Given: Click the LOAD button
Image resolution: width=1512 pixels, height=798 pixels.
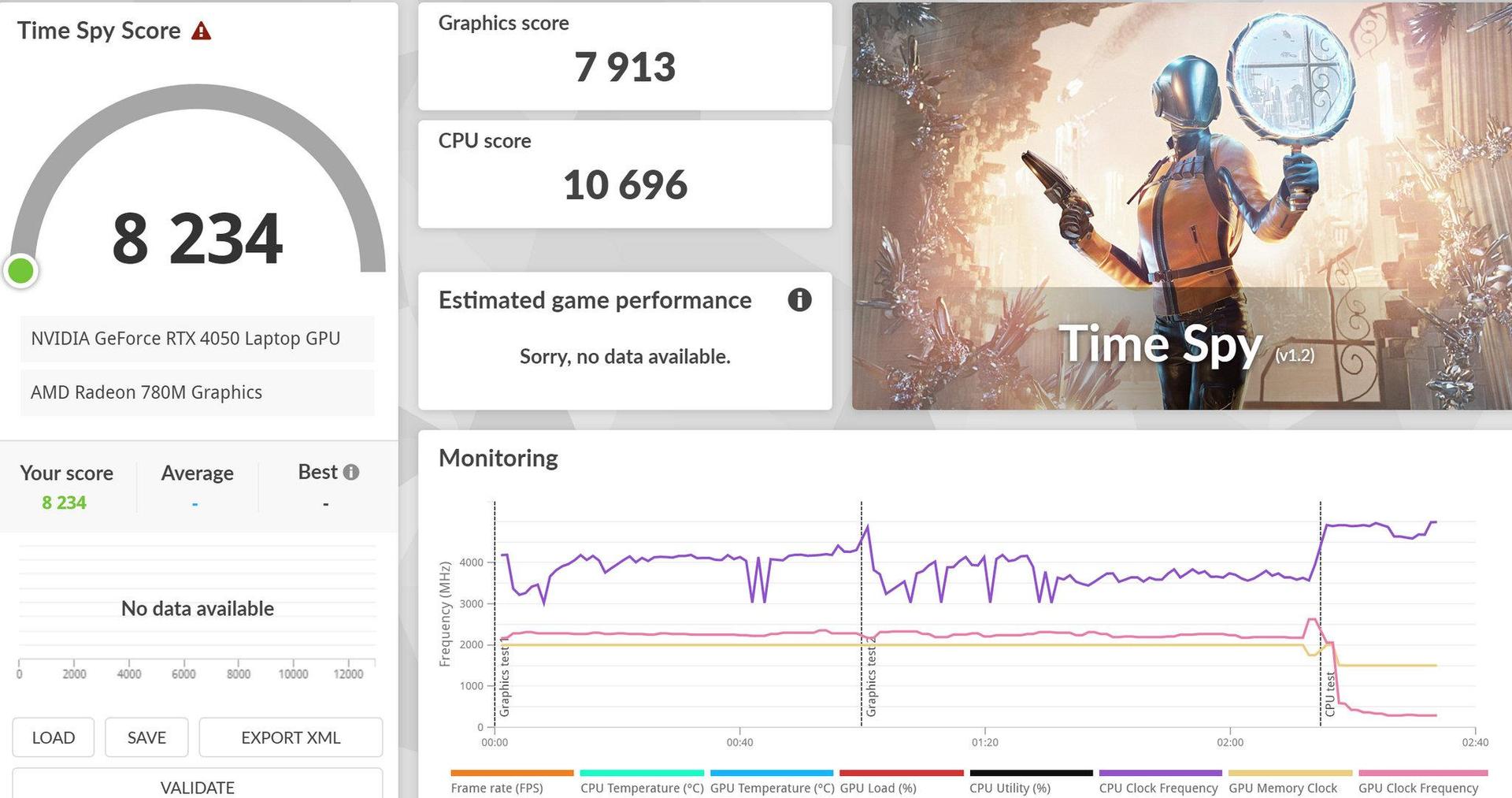Looking at the screenshot, I should (x=54, y=737).
